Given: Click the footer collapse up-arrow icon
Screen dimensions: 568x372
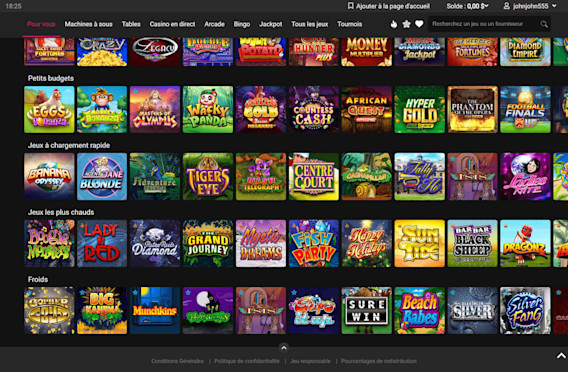Looking at the screenshot, I should 284,348.
